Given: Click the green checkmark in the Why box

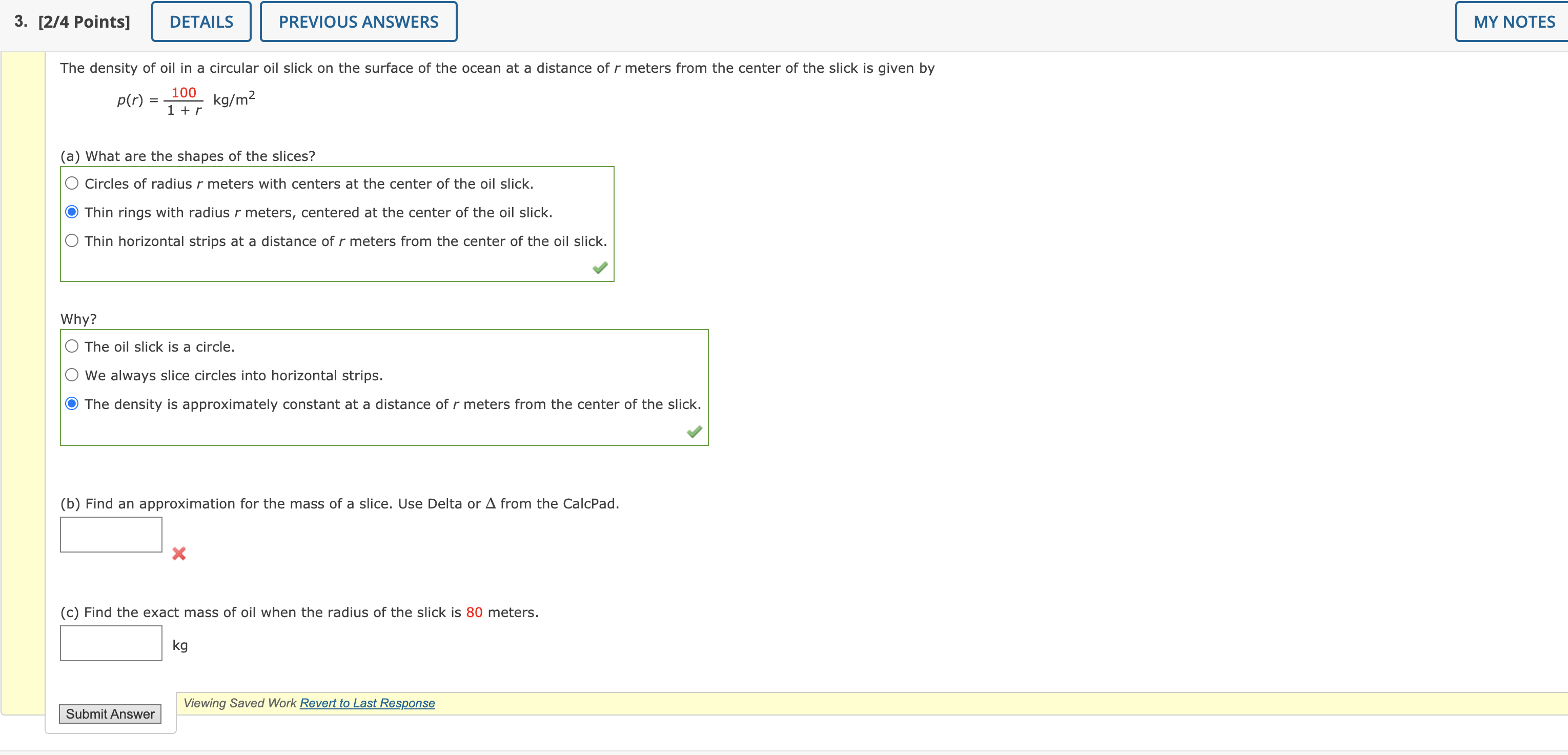Looking at the screenshot, I should tap(694, 431).
